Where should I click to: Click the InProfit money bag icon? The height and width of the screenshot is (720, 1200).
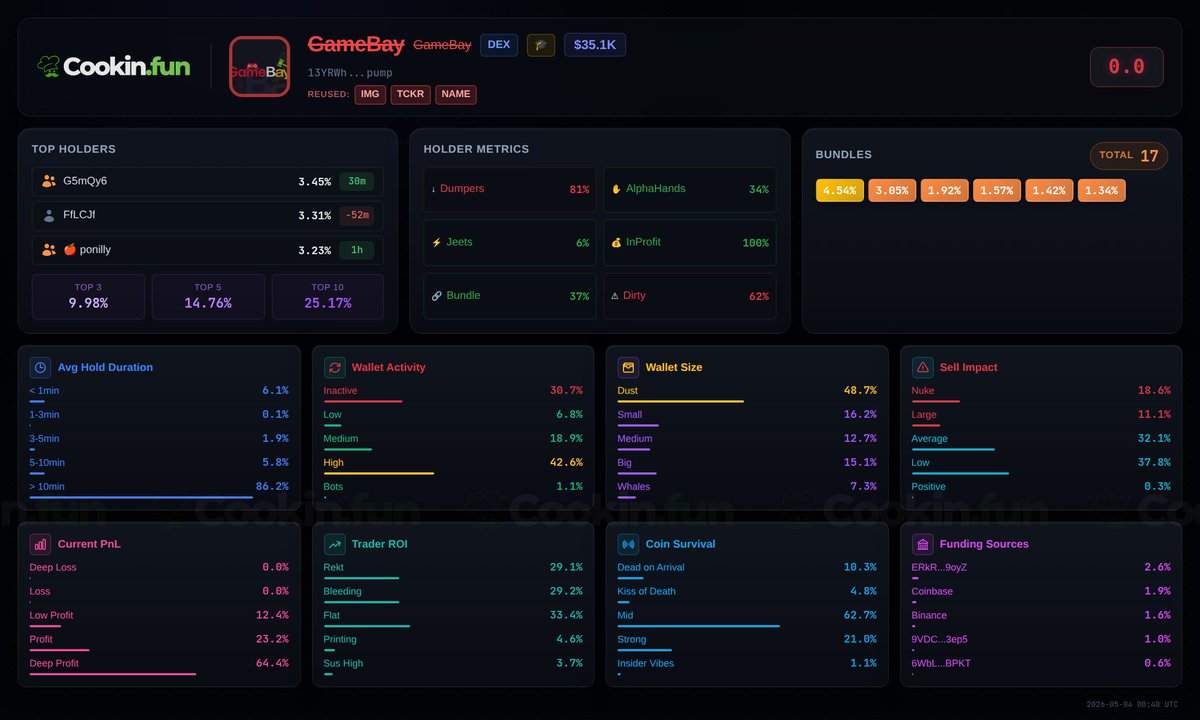pos(616,242)
